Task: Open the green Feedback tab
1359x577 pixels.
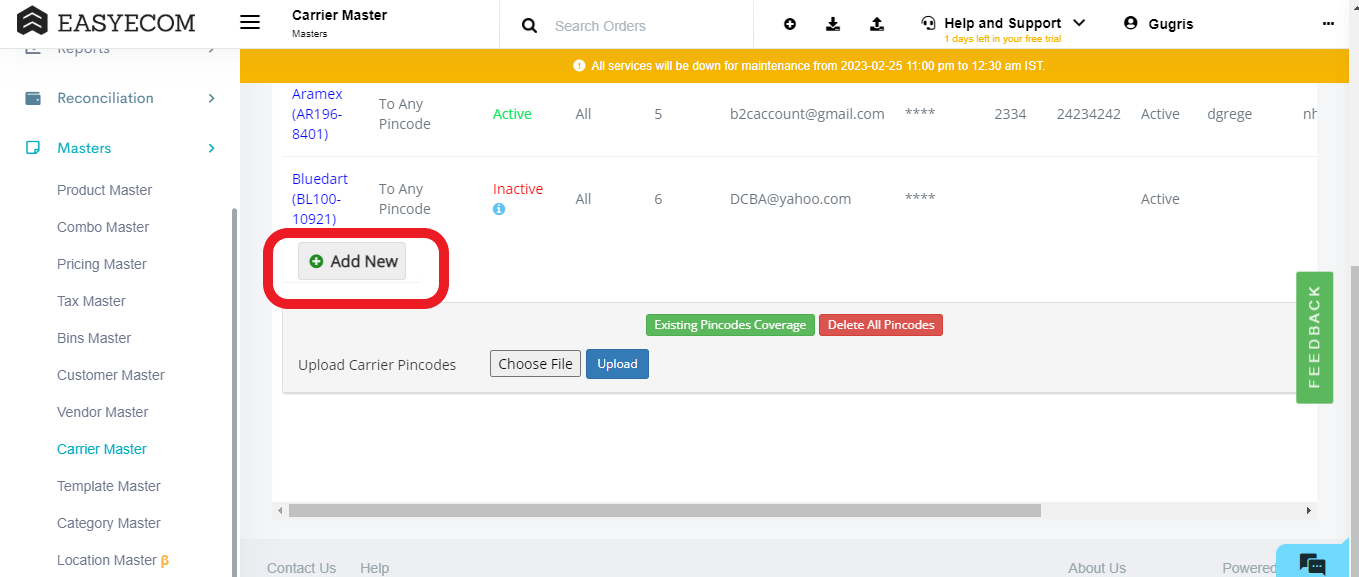Action: point(1314,337)
